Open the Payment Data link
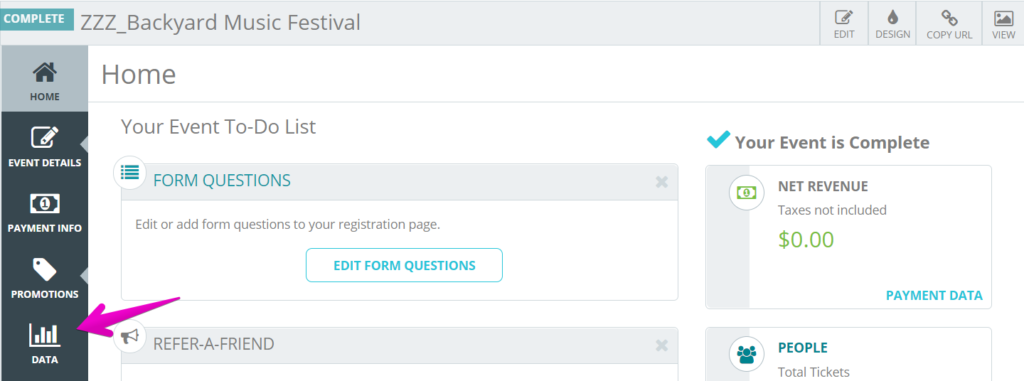Viewport: 1024px width, 381px height. [x=934, y=295]
